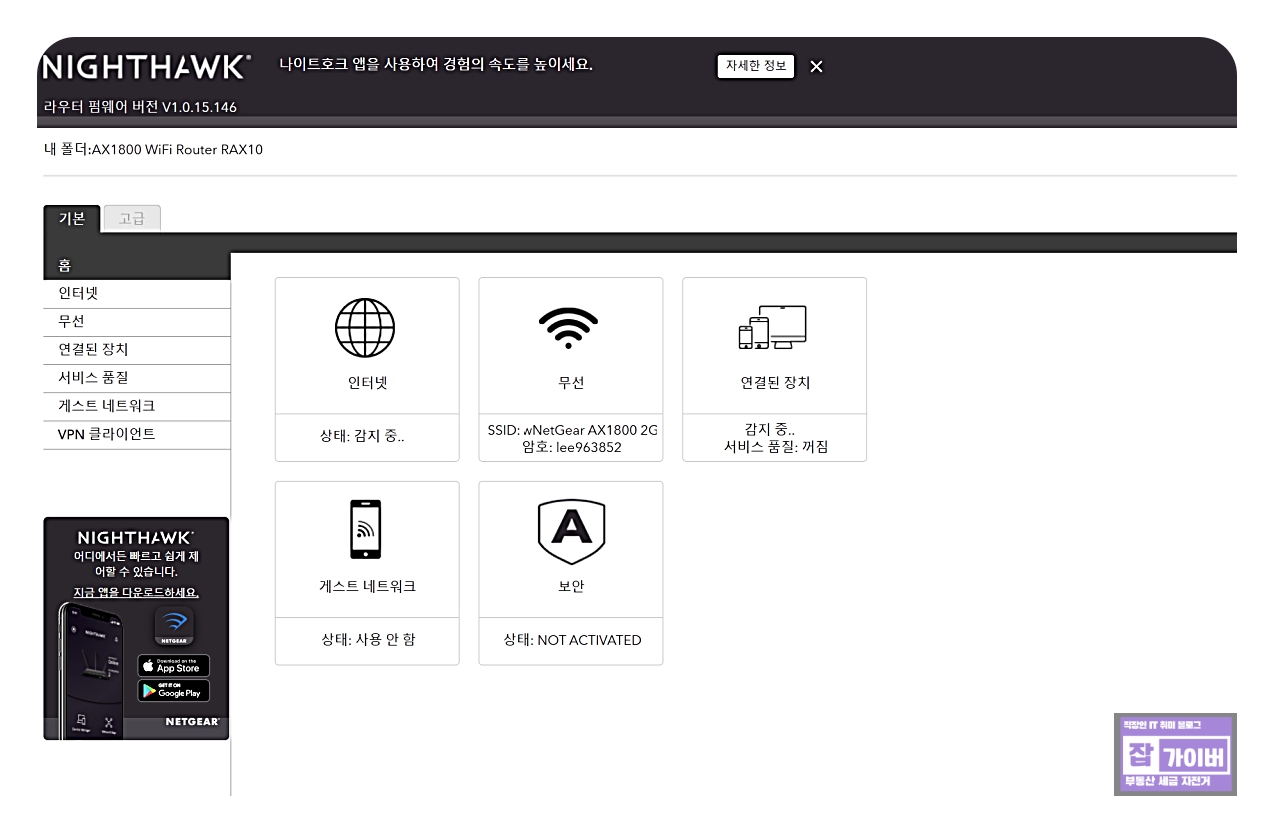The height and width of the screenshot is (833, 1274).
Task: Click 지금 앱을 다운로드하세요 link
Action: [136, 592]
